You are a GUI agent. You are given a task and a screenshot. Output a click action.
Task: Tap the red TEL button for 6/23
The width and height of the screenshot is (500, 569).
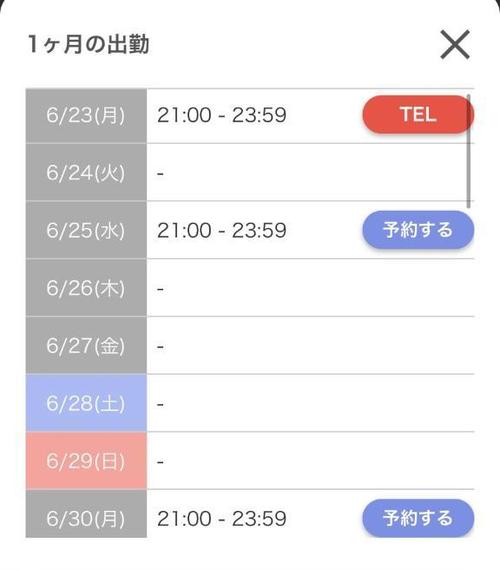point(418,114)
